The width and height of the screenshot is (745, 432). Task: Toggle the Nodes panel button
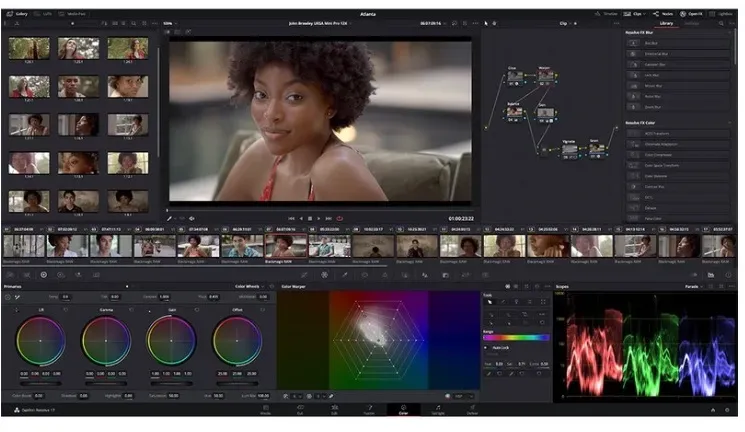tap(664, 14)
